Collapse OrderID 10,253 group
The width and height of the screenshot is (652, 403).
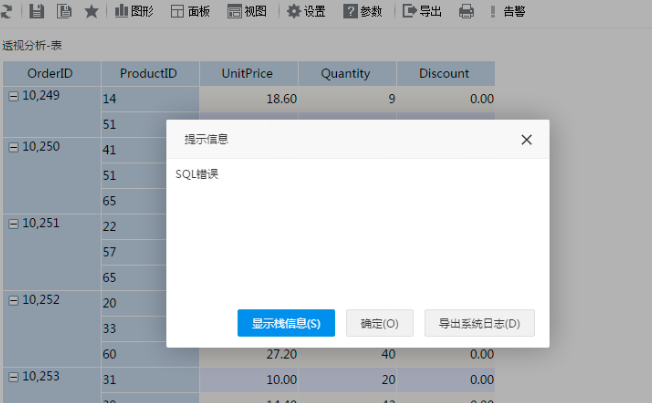14,377
